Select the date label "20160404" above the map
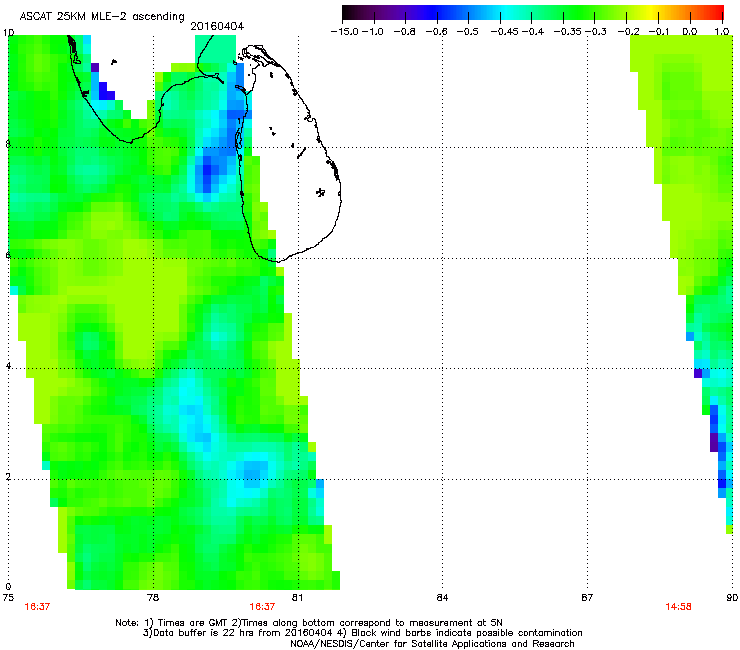Screen dimensions: 740x650 217,26
